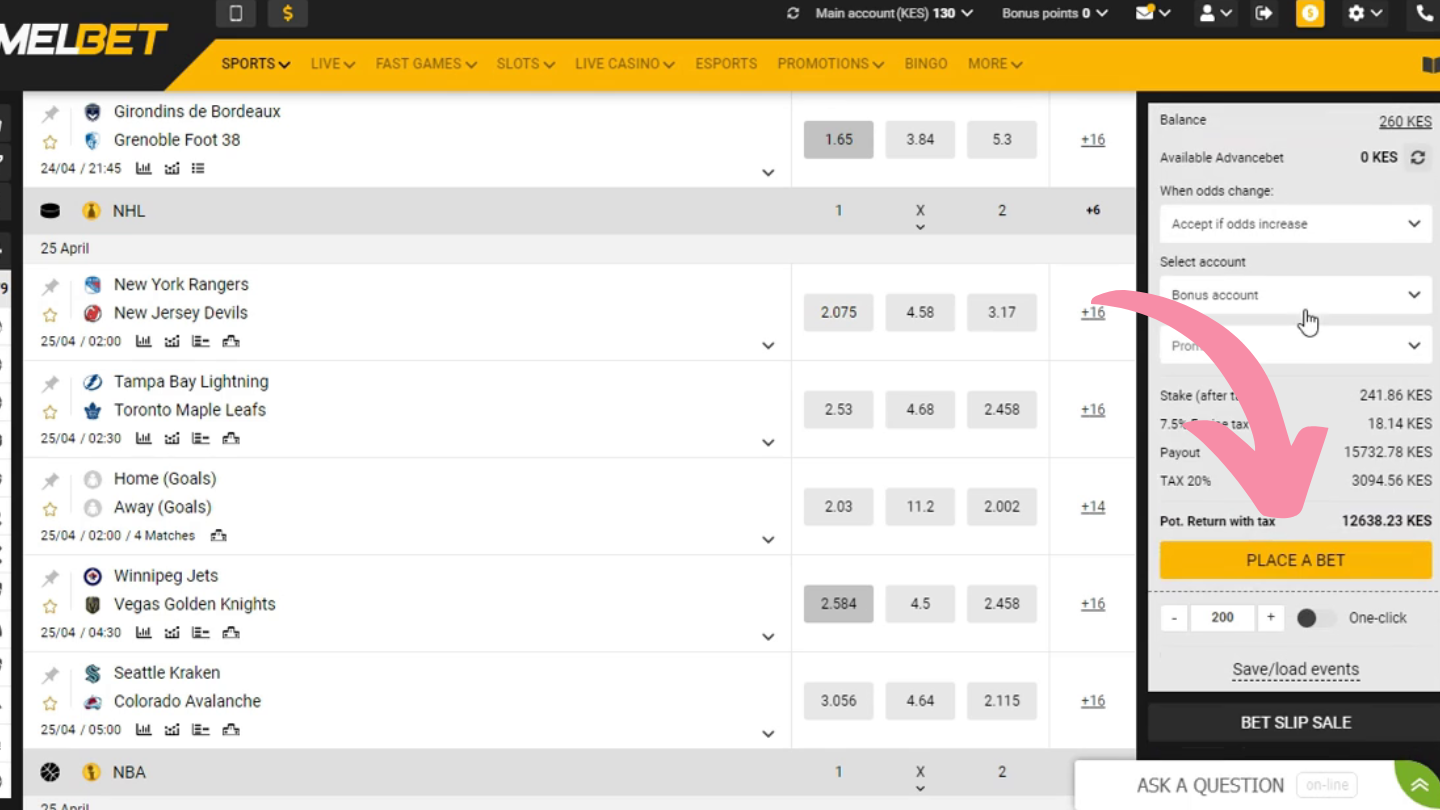Star the Tampa Bay Lightning match
The image size is (1440, 810).
click(x=50, y=412)
